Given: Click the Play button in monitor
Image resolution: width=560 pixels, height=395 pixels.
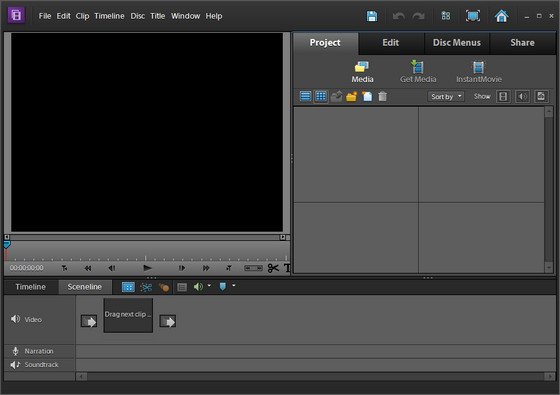Looking at the screenshot, I should (147, 268).
